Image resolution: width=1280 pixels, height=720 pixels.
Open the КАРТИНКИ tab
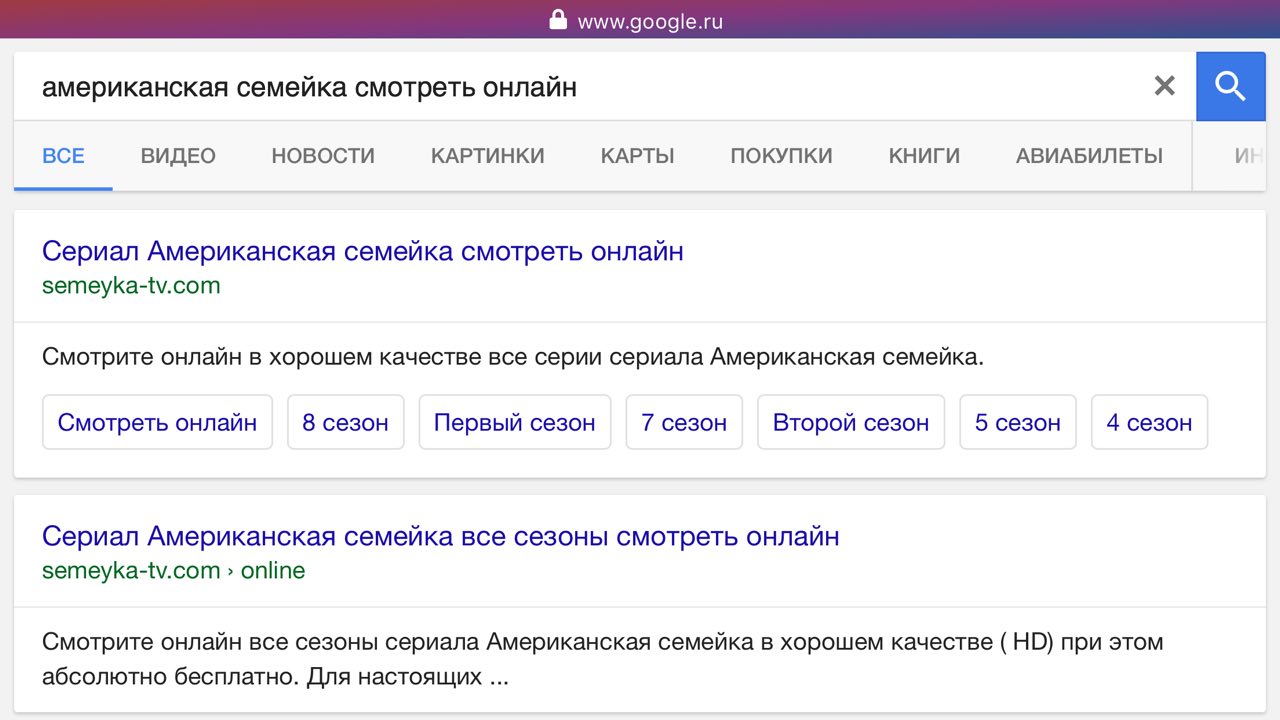[x=488, y=156]
